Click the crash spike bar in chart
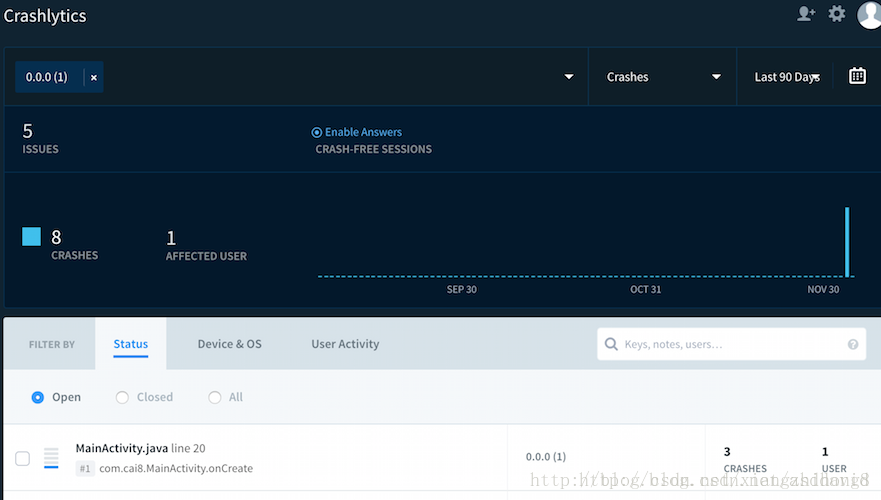 click(x=847, y=242)
